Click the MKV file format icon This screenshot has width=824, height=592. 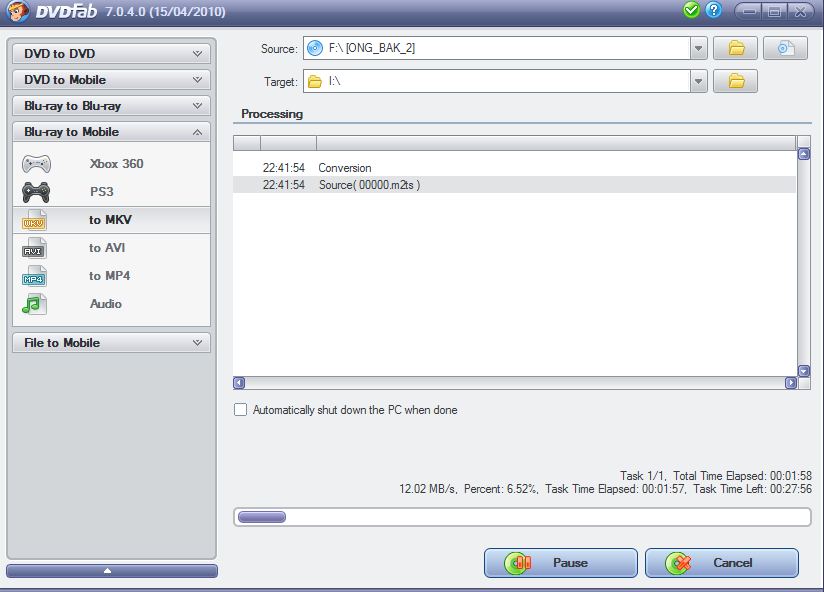coord(34,220)
